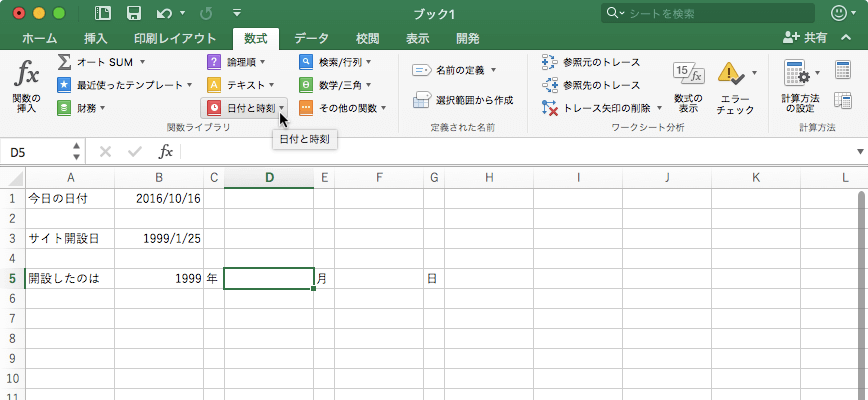Click the Save icon in title bar
The height and width of the screenshot is (400, 868).
click(x=133, y=14)
